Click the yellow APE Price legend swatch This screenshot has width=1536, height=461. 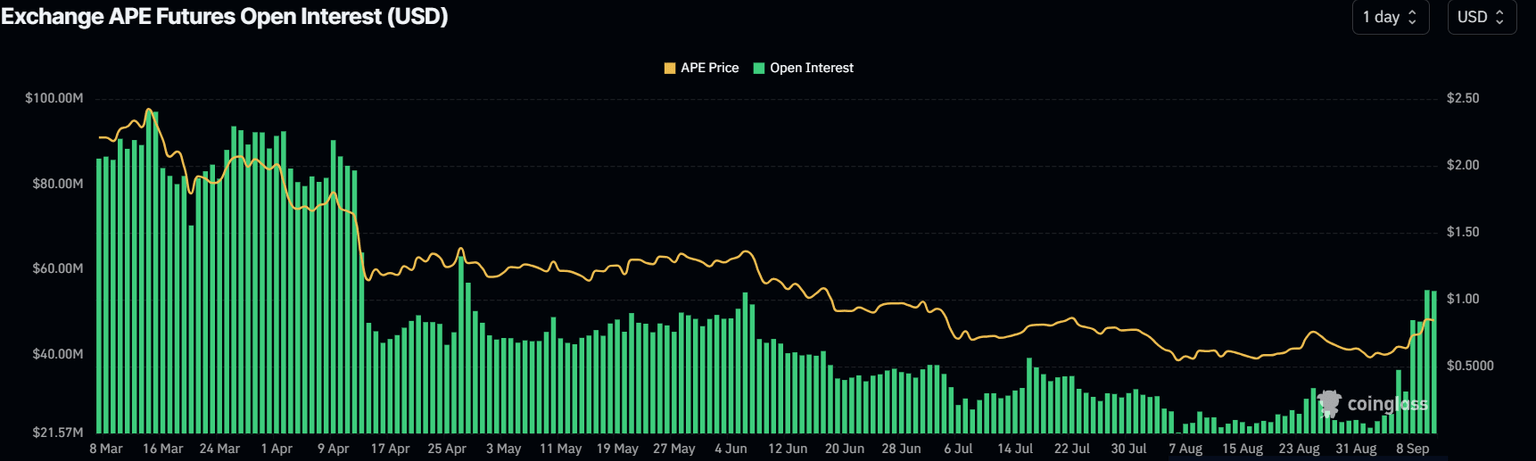point(669,68)
